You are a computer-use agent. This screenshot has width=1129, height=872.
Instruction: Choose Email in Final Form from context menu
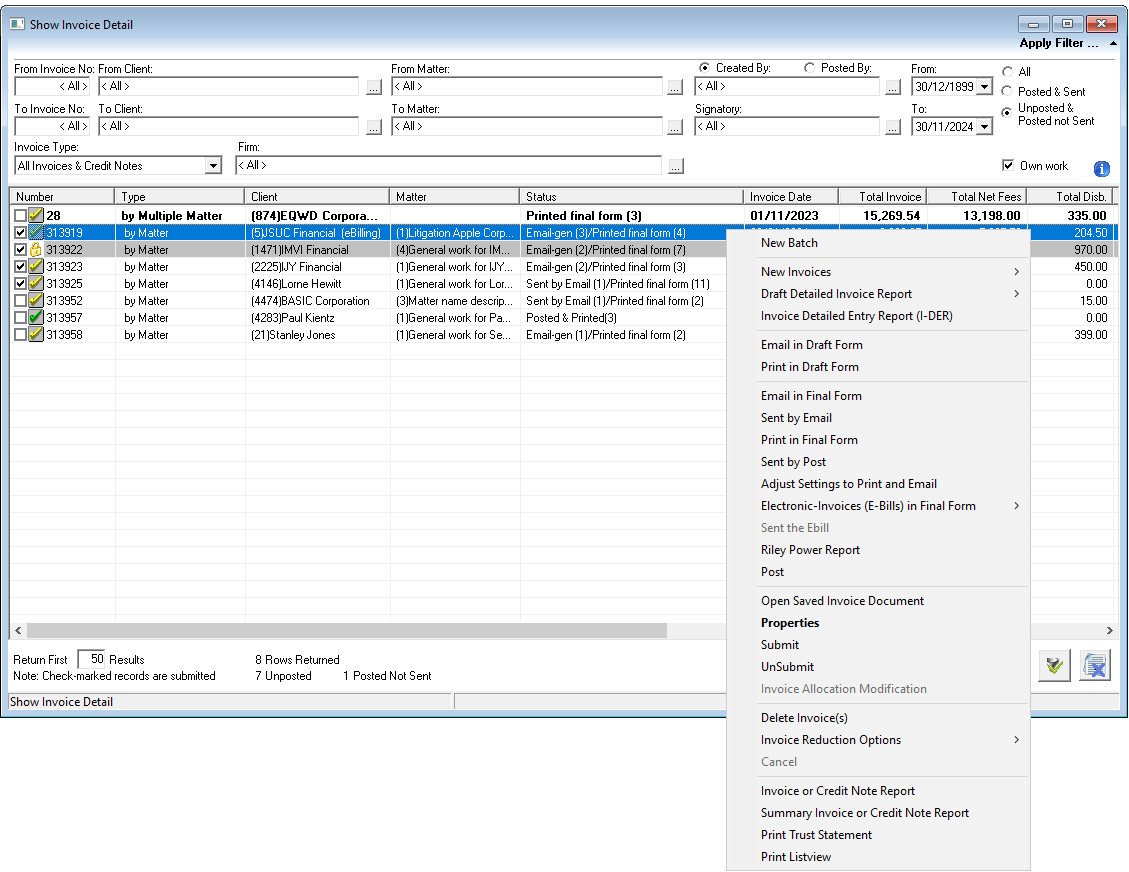pos(811,395)
